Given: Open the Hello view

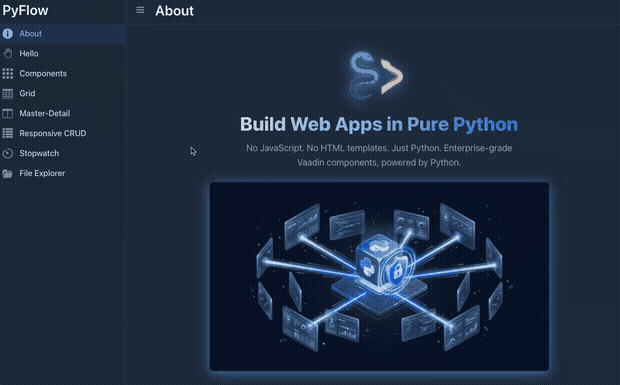Looking at the screenshot, I should (x=62, y=53).
